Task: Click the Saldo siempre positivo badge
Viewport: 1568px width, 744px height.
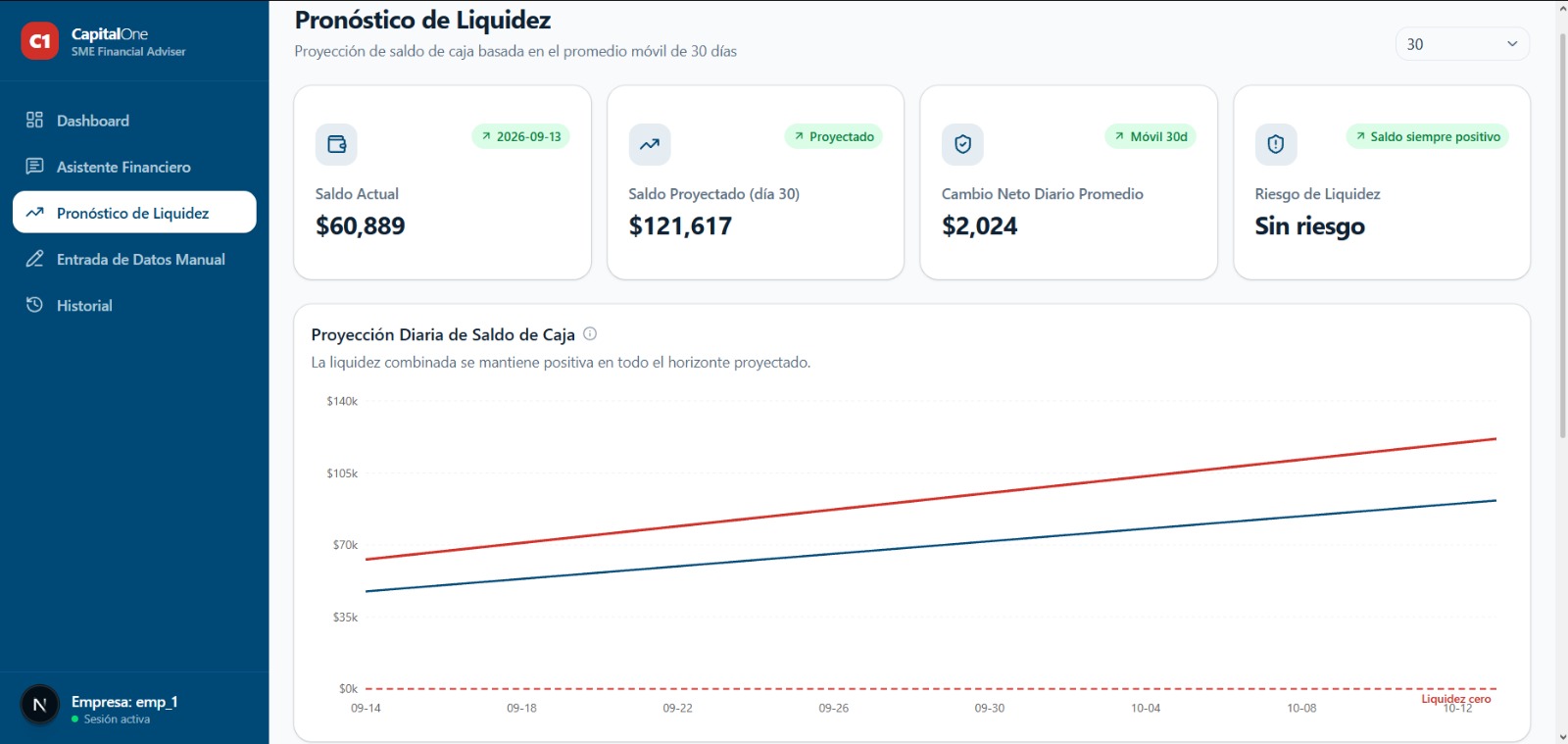Action: pyautogui.click(x=1428, y=136)
